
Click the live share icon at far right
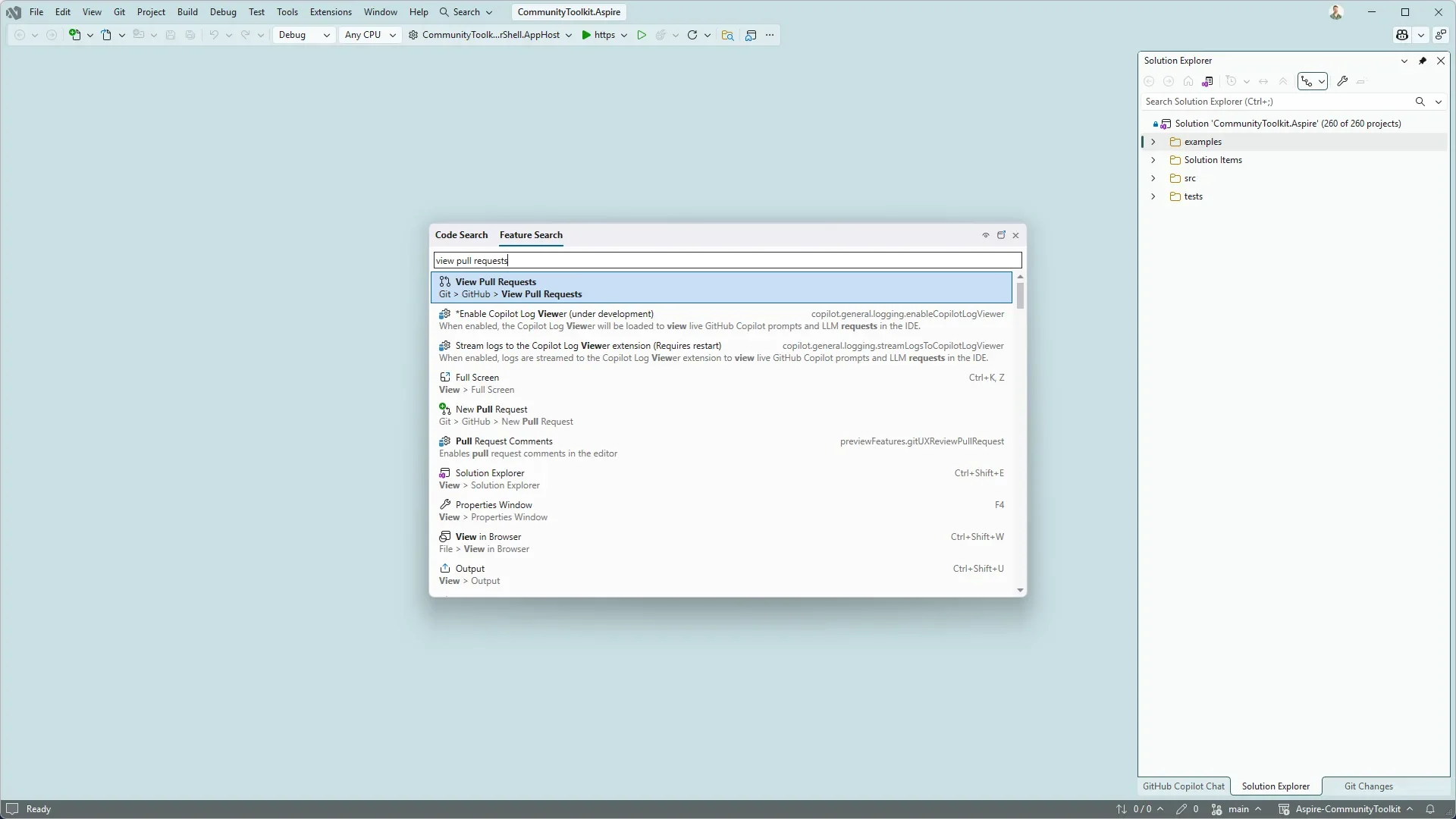pyautogui.click(x=1440, y=35)
